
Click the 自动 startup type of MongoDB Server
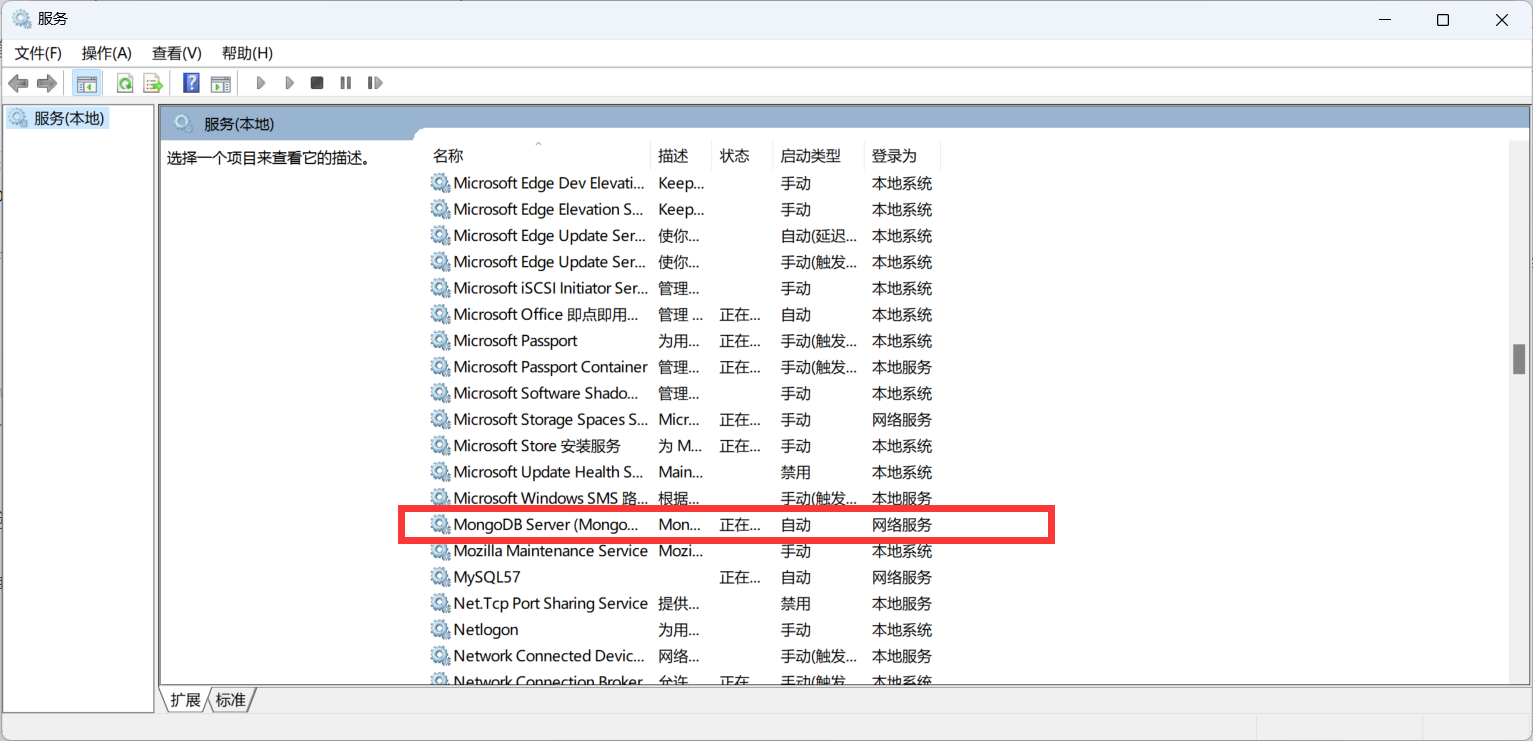point(796,524)
